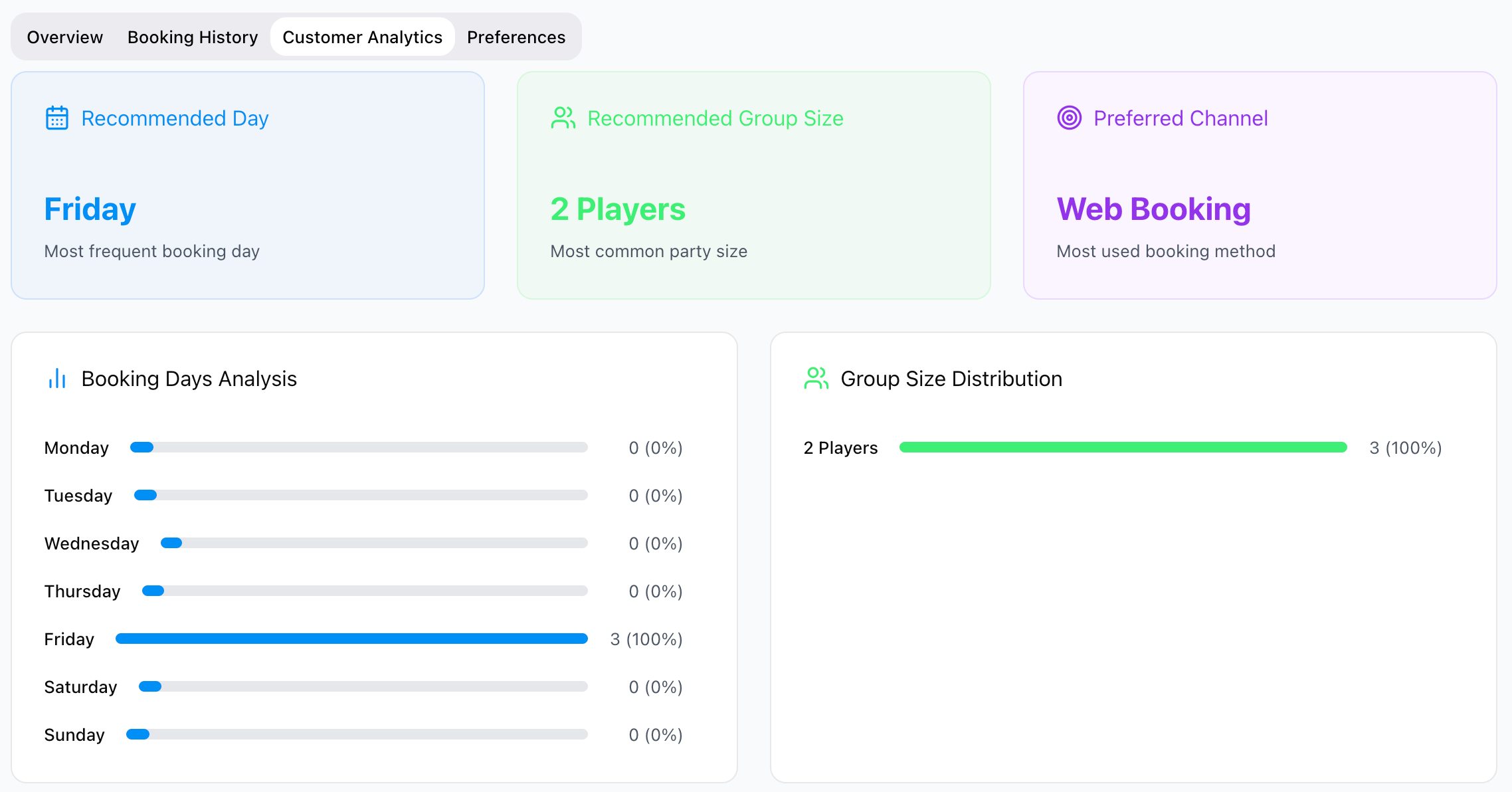Click the bar chart icon beside Booking Days Analysis
Image resolution: width=1512 pixels, height=792 pixels.
pos(57,379)
